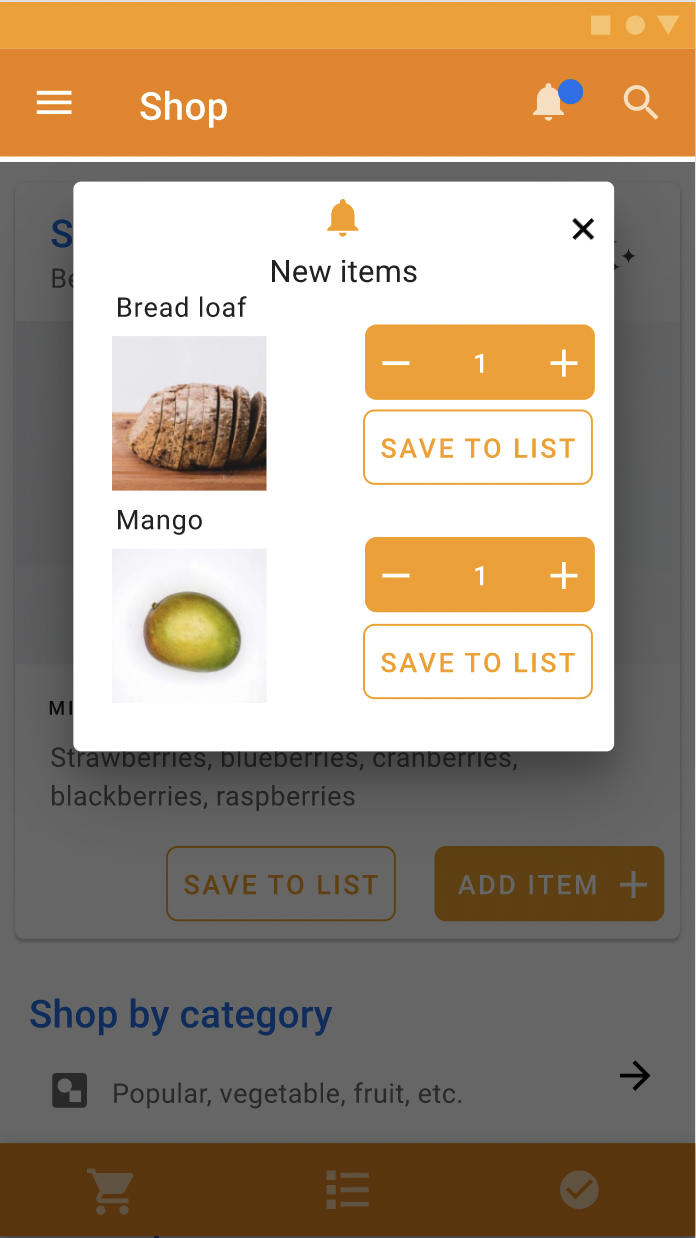Save Mango to list
The height and width of the screenshot is (1238, 696).
478,661
